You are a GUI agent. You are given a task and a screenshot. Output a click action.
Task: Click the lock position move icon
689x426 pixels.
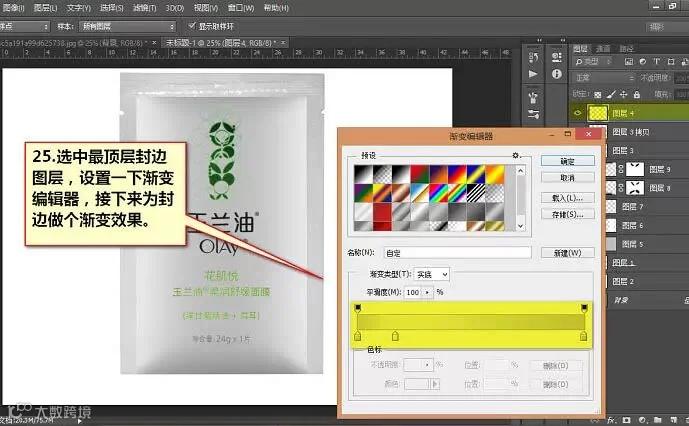tap(624, 94)
